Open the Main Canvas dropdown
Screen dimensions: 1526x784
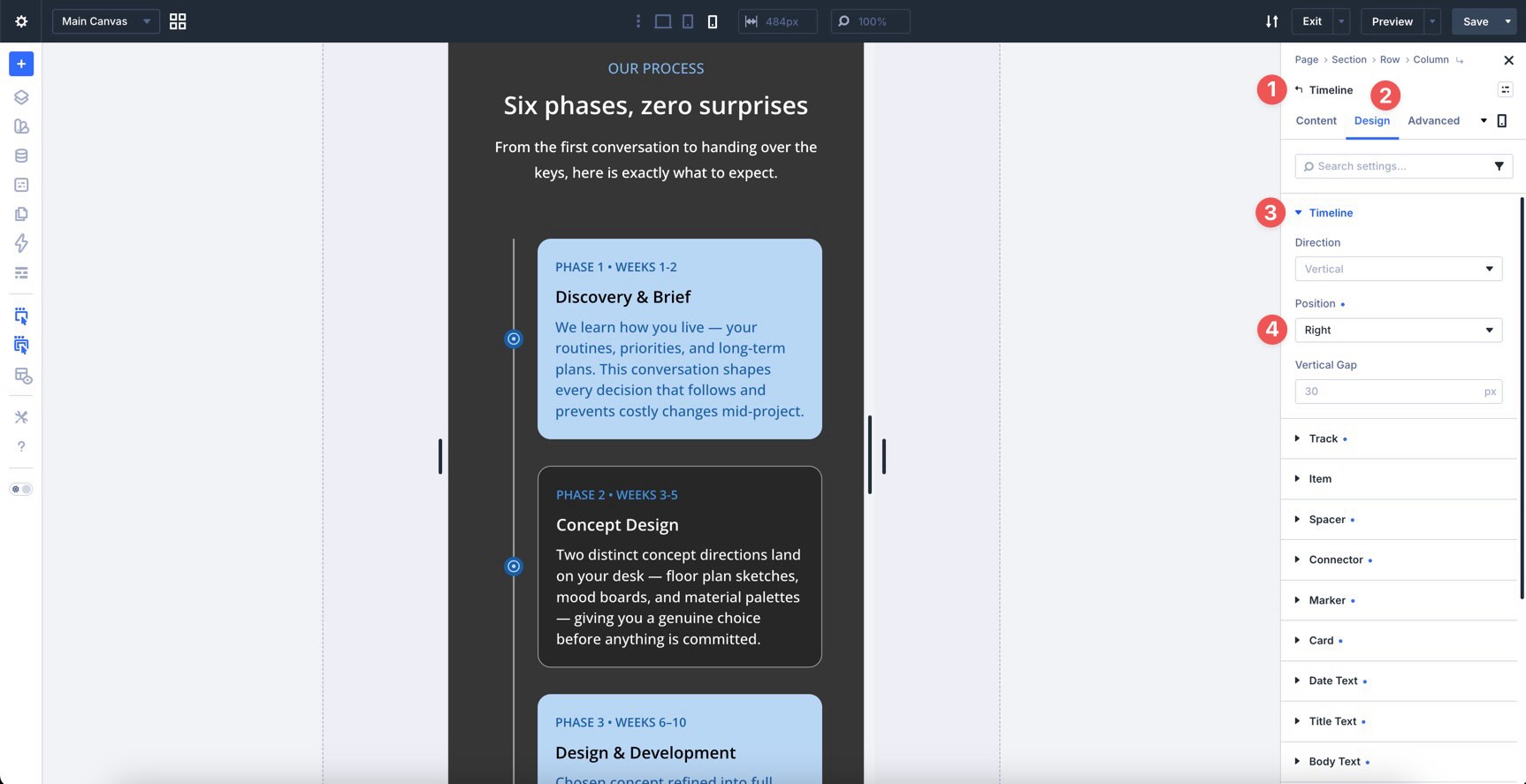(106, 21)
